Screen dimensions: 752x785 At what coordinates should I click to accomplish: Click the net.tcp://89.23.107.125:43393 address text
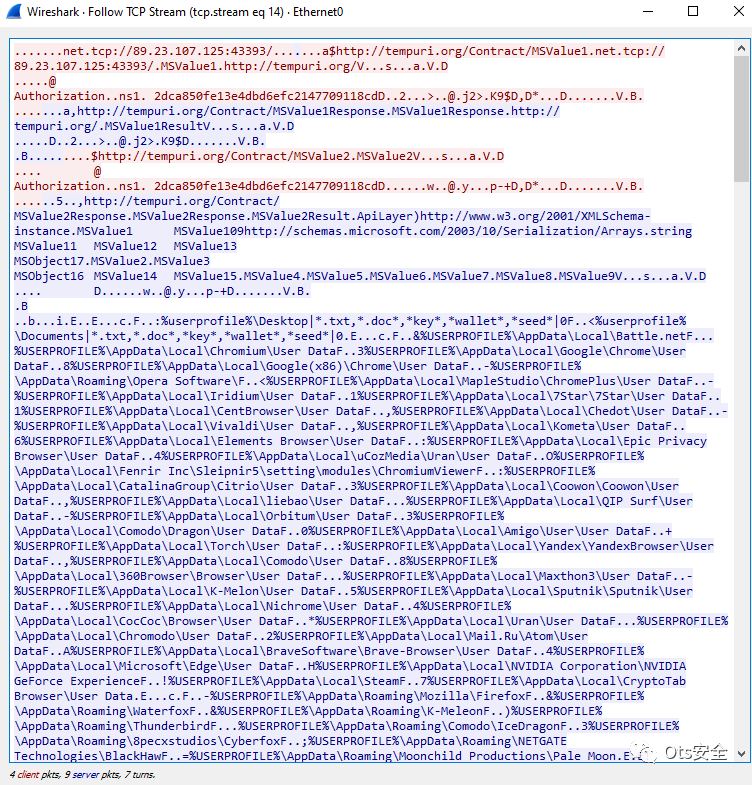click(x=168, y=51)
